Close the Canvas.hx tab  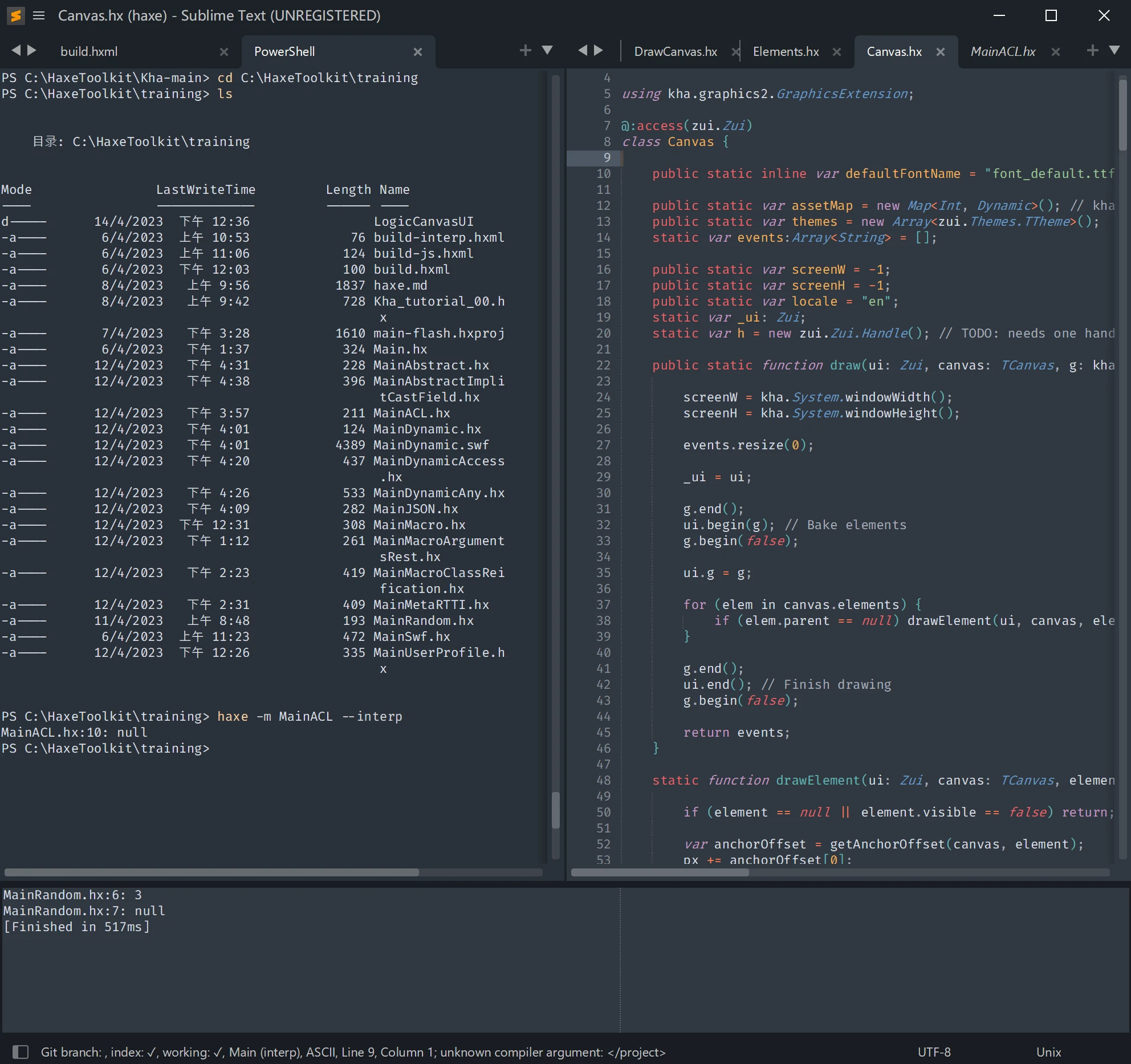941,52
